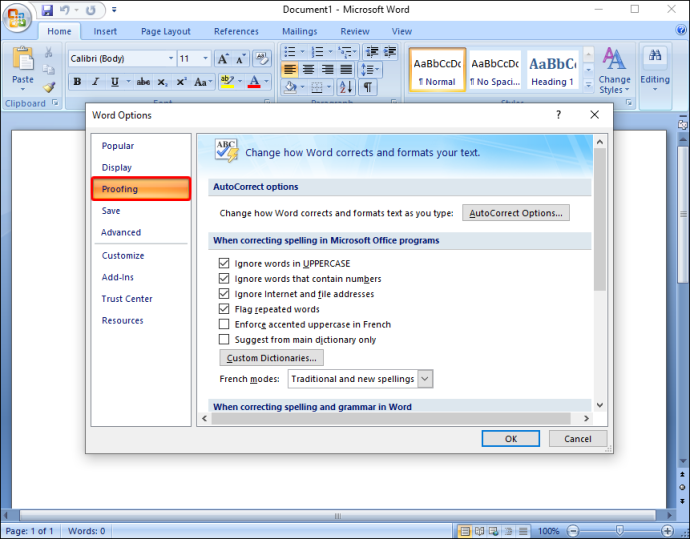Cancel the Word Options dialog
690x539 pixels.
(x=578, y=439)
